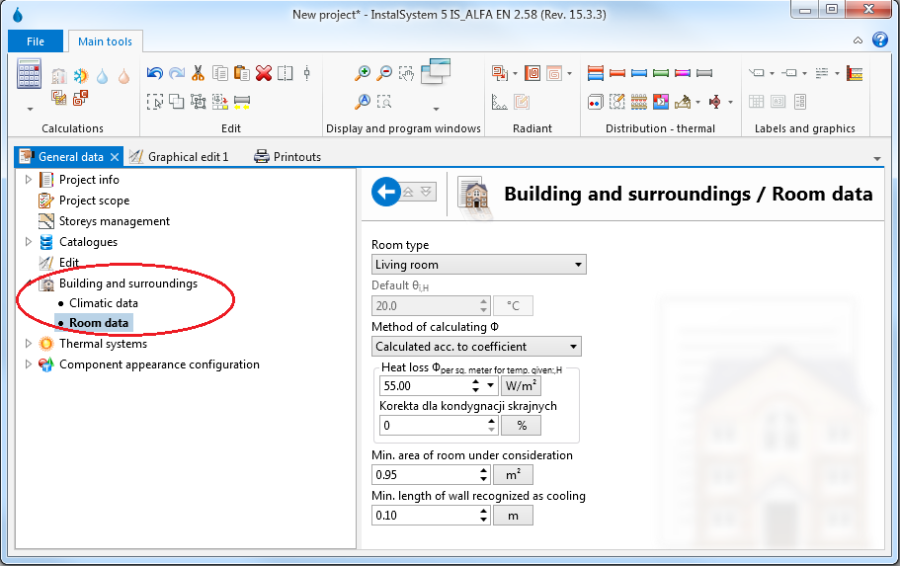Click the Paste clipboard icon
This screenshot has height=566, width=900.
(x=241, y=73)
